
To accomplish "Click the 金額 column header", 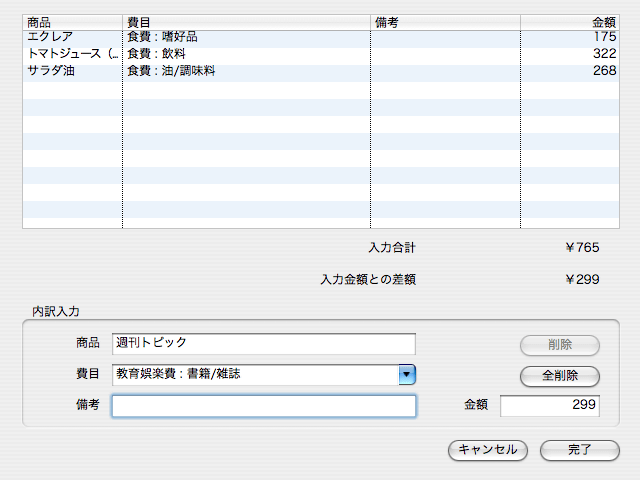I will pyautogui.click(x=570, y=21).
